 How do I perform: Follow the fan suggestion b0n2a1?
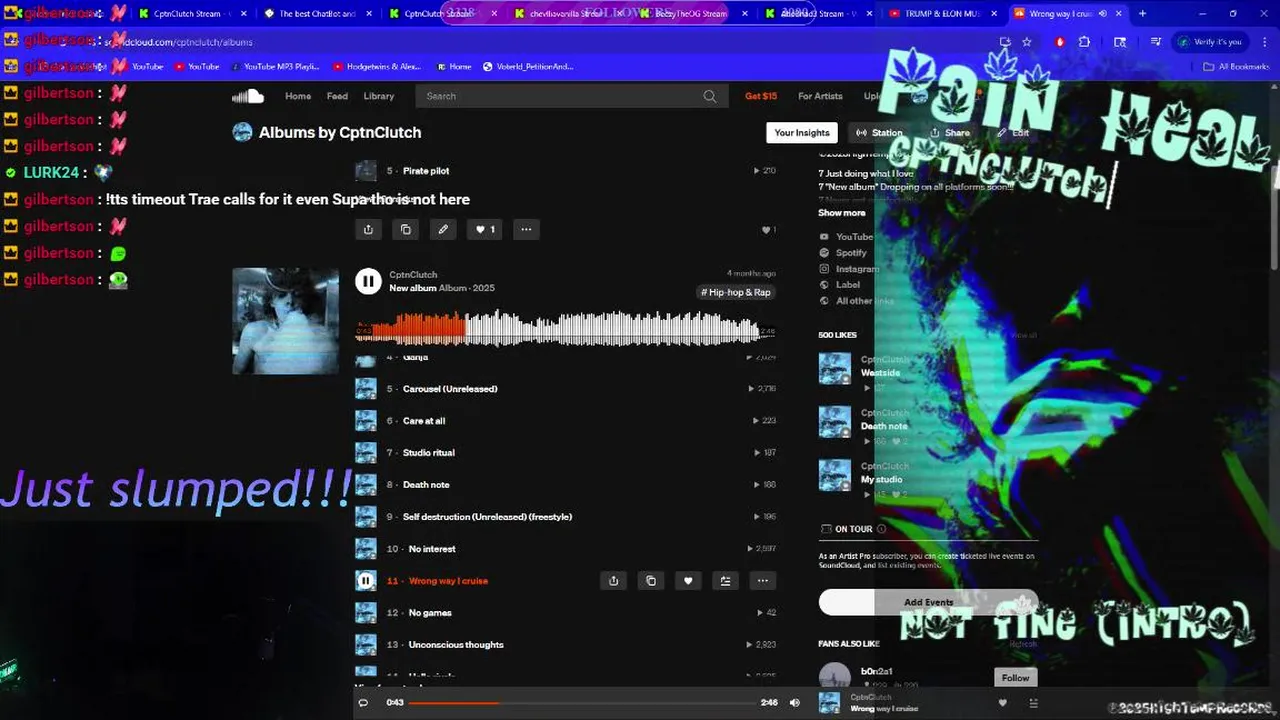click(1015, 678)
